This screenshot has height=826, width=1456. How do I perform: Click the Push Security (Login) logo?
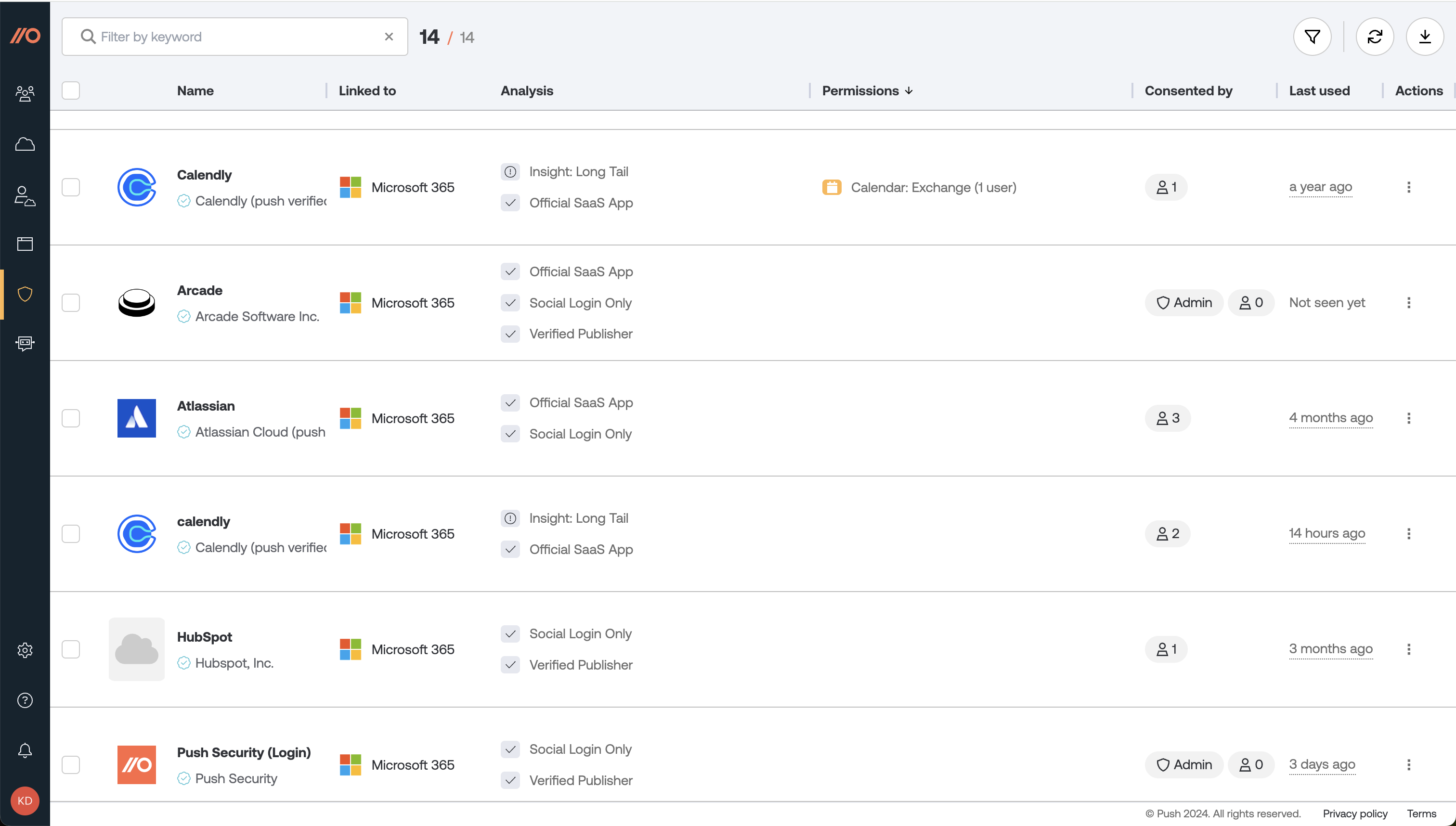click(136, 765)
